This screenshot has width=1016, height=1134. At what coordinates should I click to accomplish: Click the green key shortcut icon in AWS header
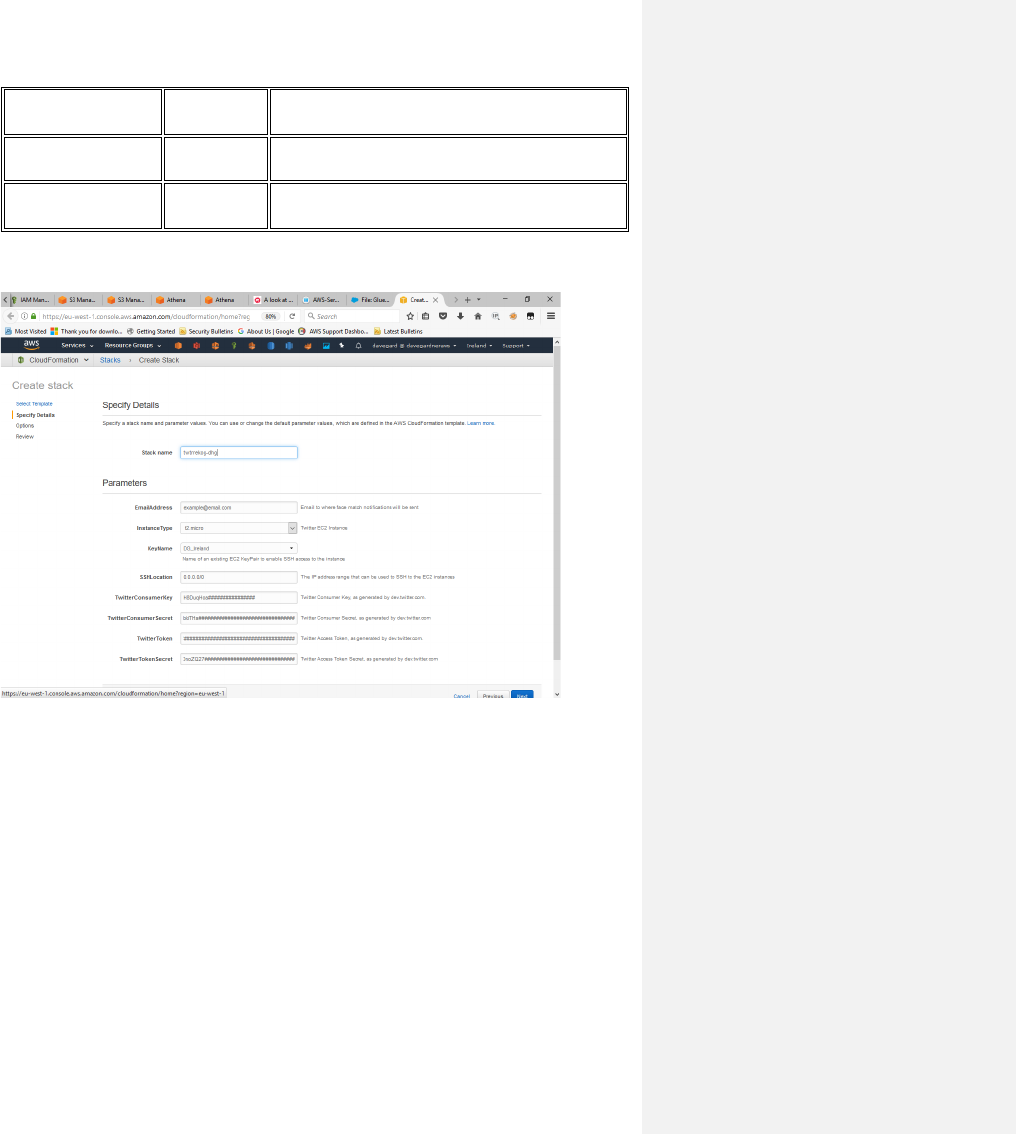[x=234, y=346]
